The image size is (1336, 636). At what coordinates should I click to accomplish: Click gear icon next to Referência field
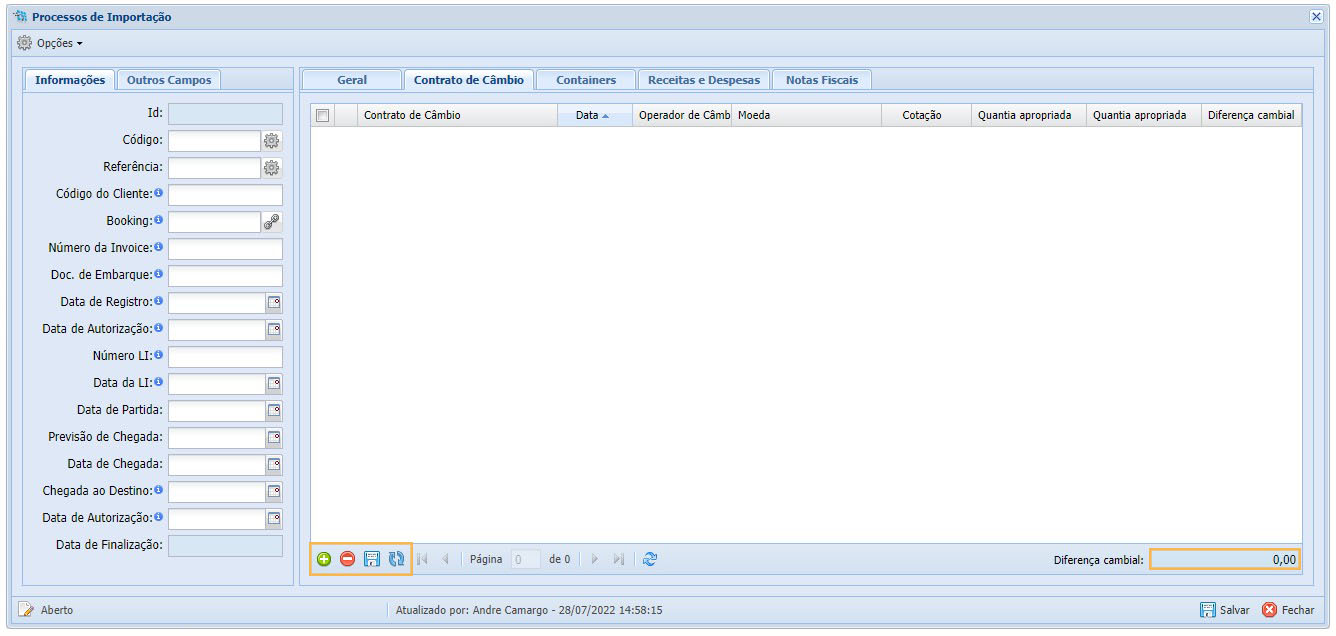click(272, 168)
